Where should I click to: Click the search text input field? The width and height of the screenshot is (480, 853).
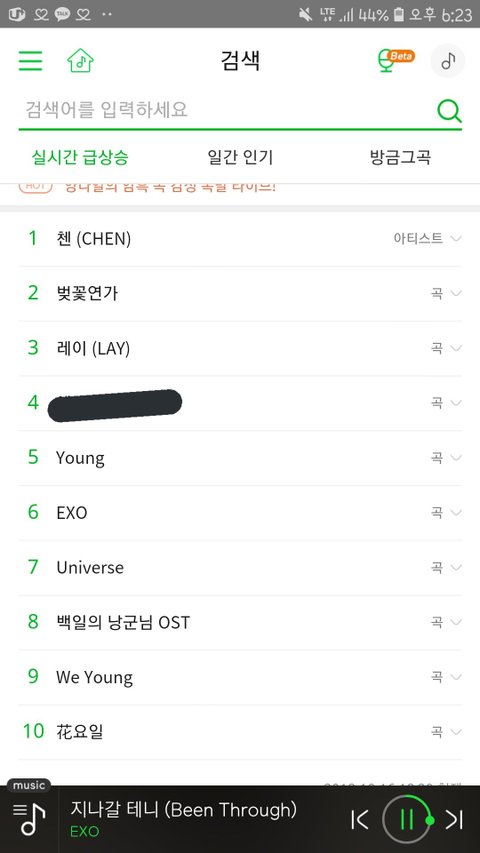click(226, 110)
